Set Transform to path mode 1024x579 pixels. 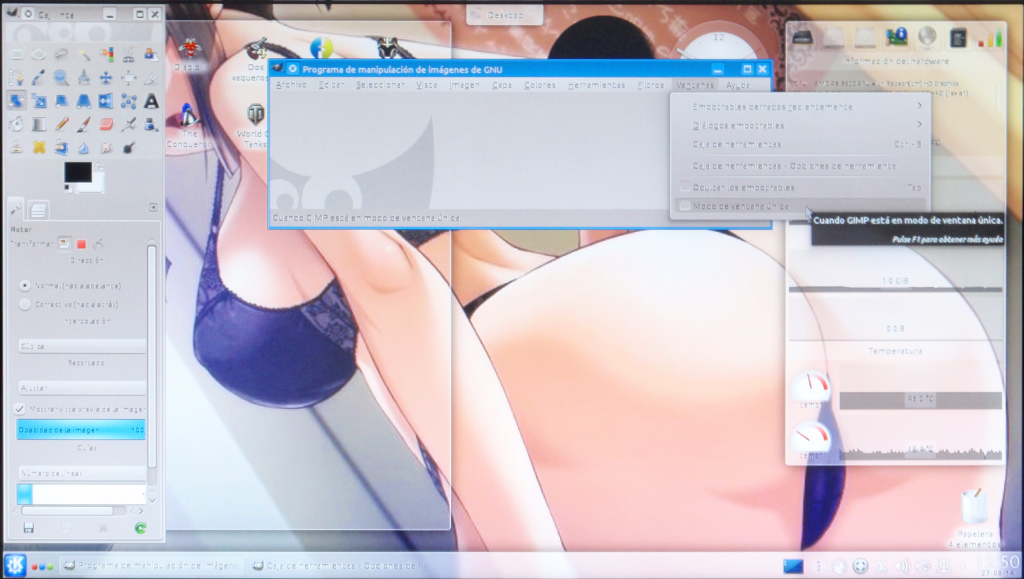point(98,243)
